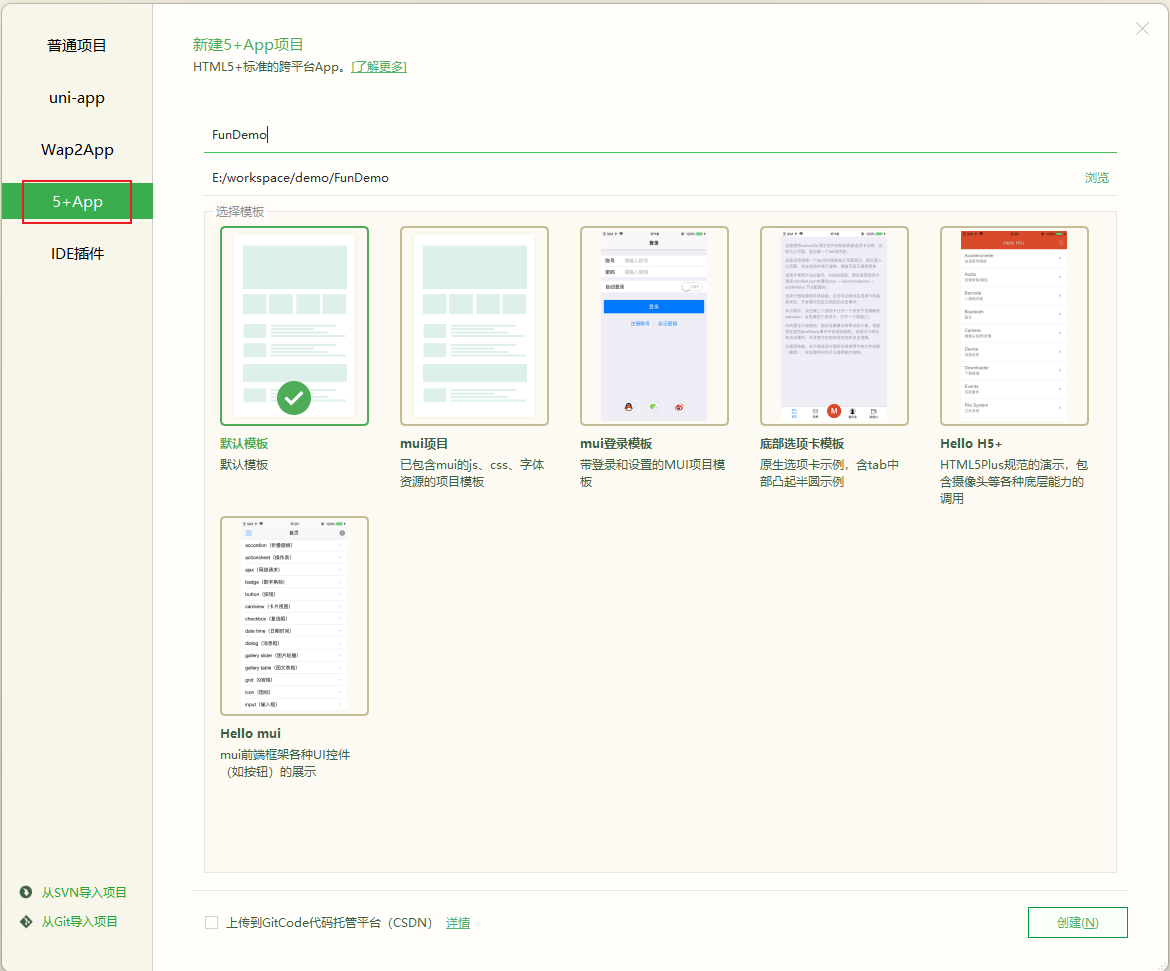
Task: Click the SVN import icon
Action: point(26,892)
